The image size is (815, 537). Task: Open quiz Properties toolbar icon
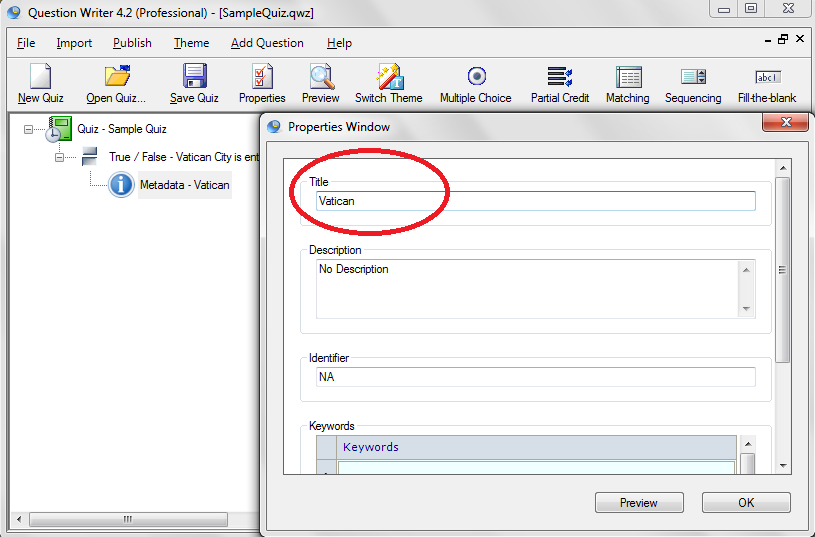pyautogui.click(x=262, y=83)
